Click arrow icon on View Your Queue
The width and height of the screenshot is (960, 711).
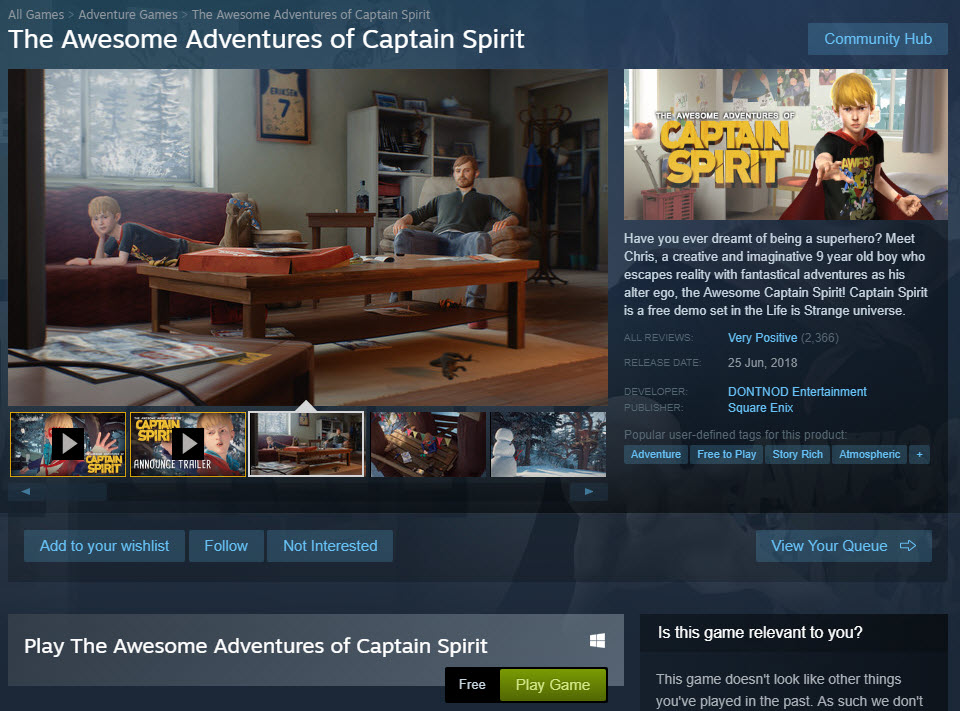pyautogui.click(x=907, y=546)
